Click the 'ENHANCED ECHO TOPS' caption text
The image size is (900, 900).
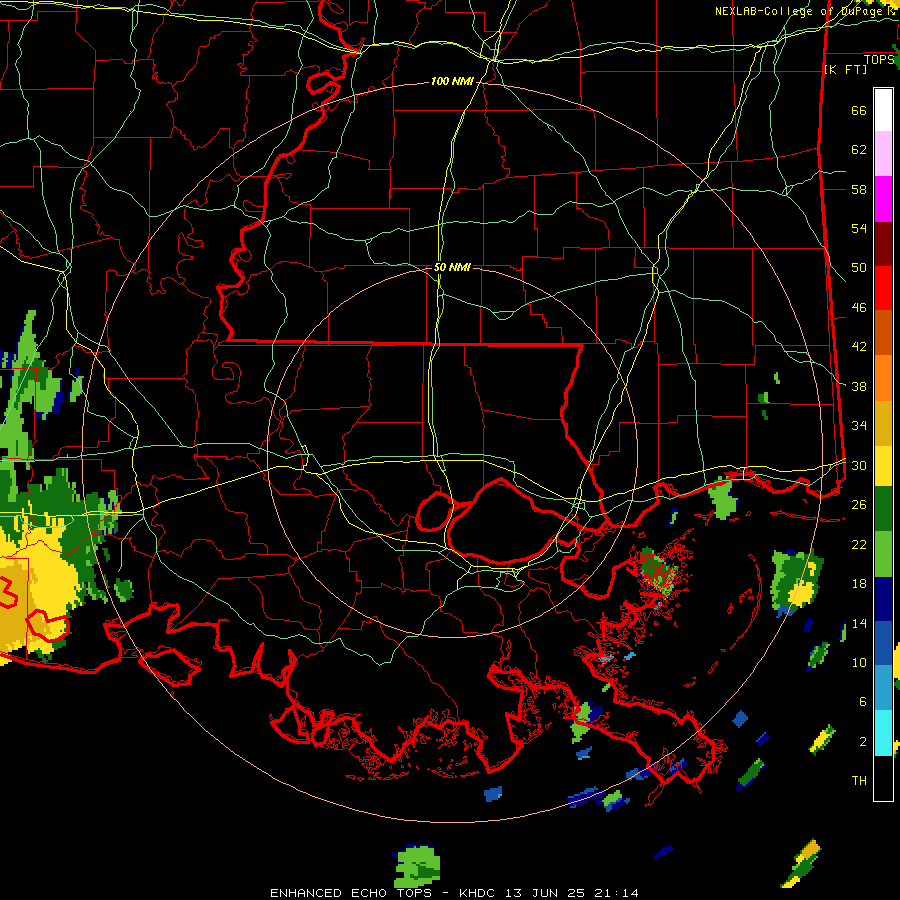coord(351,893)
